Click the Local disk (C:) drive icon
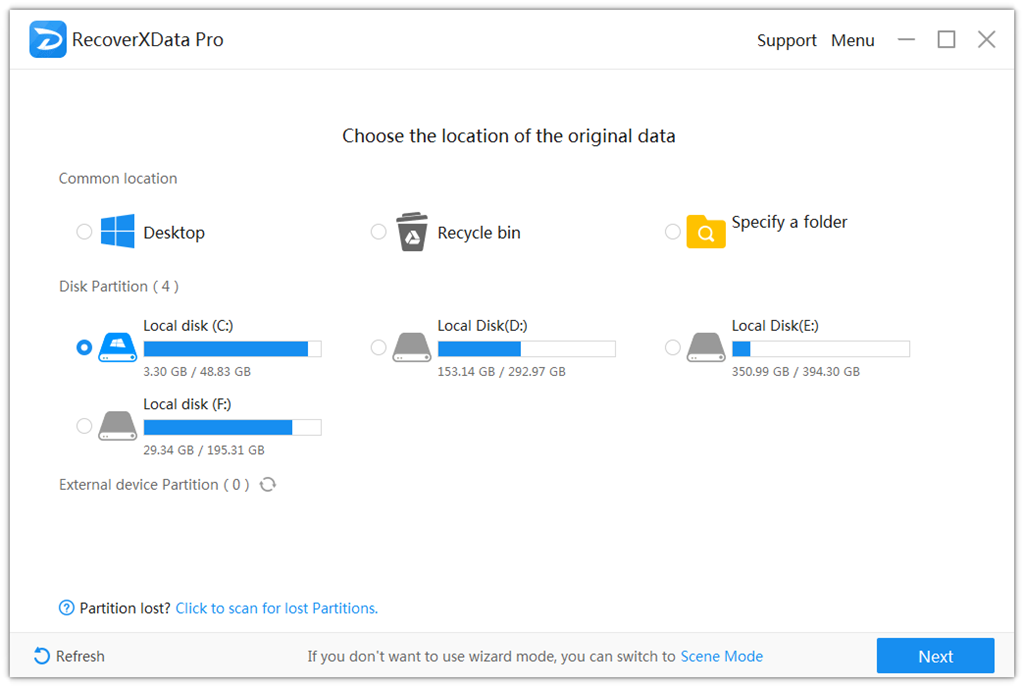 116,347
